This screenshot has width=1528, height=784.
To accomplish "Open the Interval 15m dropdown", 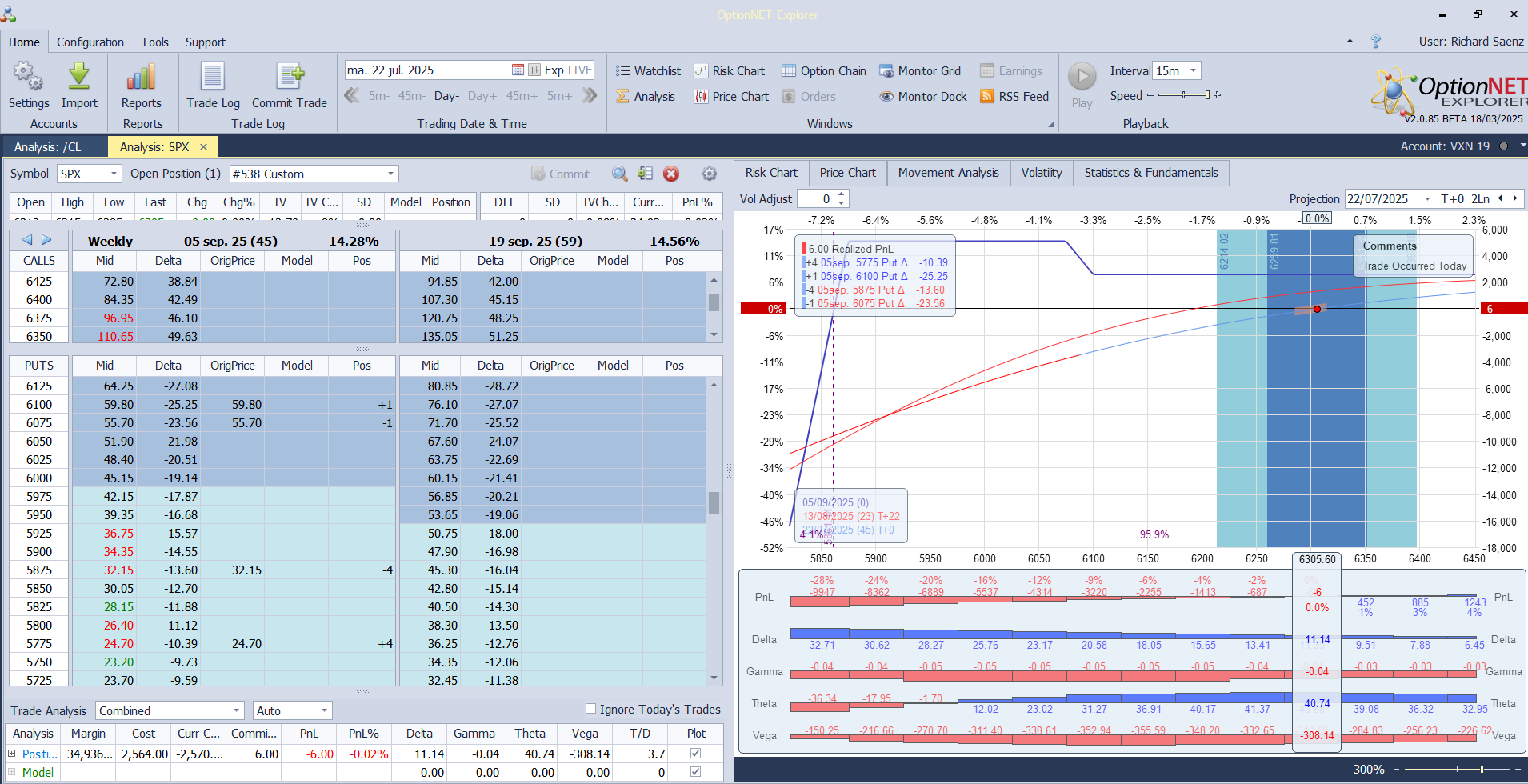I will (1193, 70).
